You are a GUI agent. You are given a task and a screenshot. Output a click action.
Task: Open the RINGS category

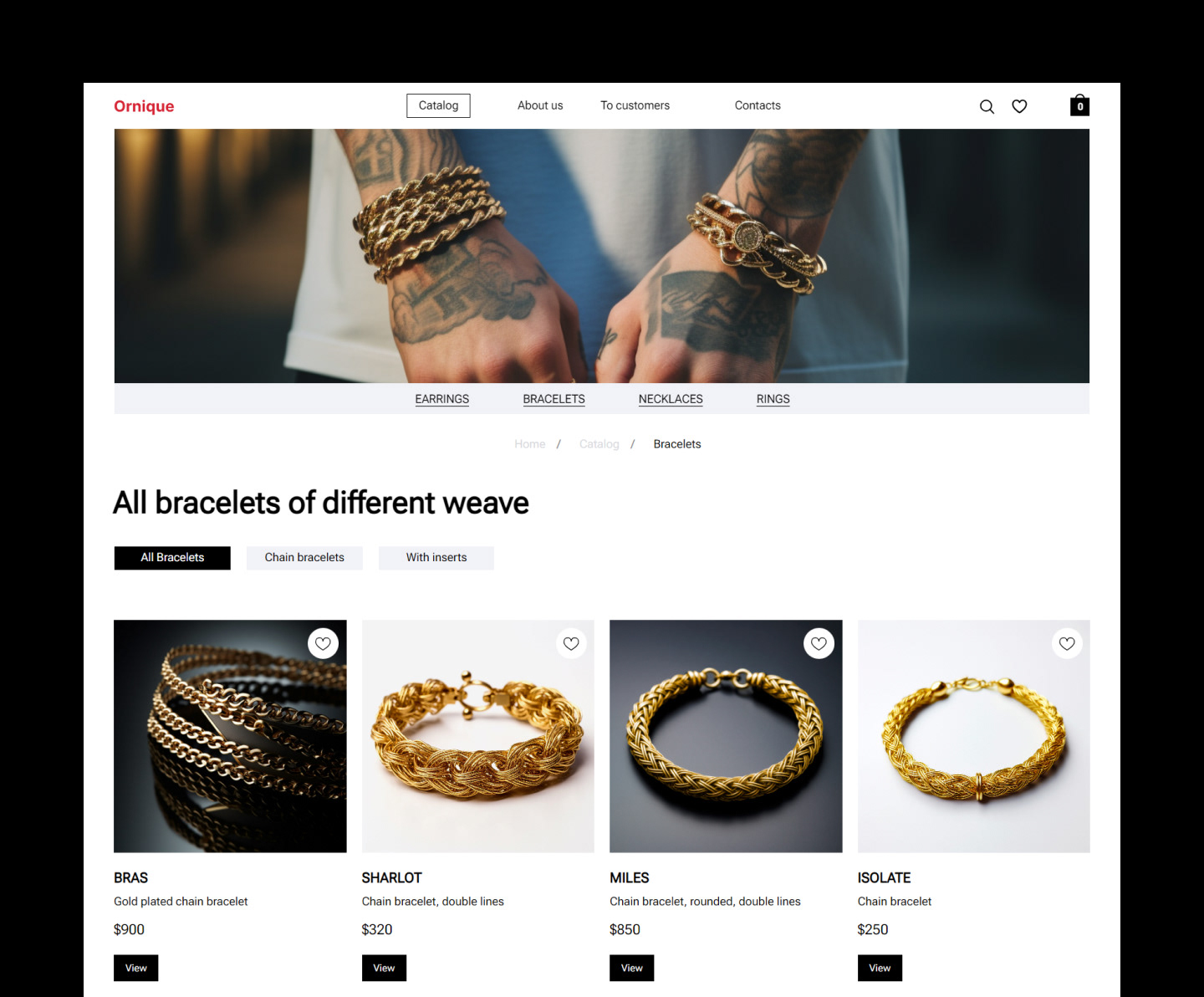click(x=773, y=399)
